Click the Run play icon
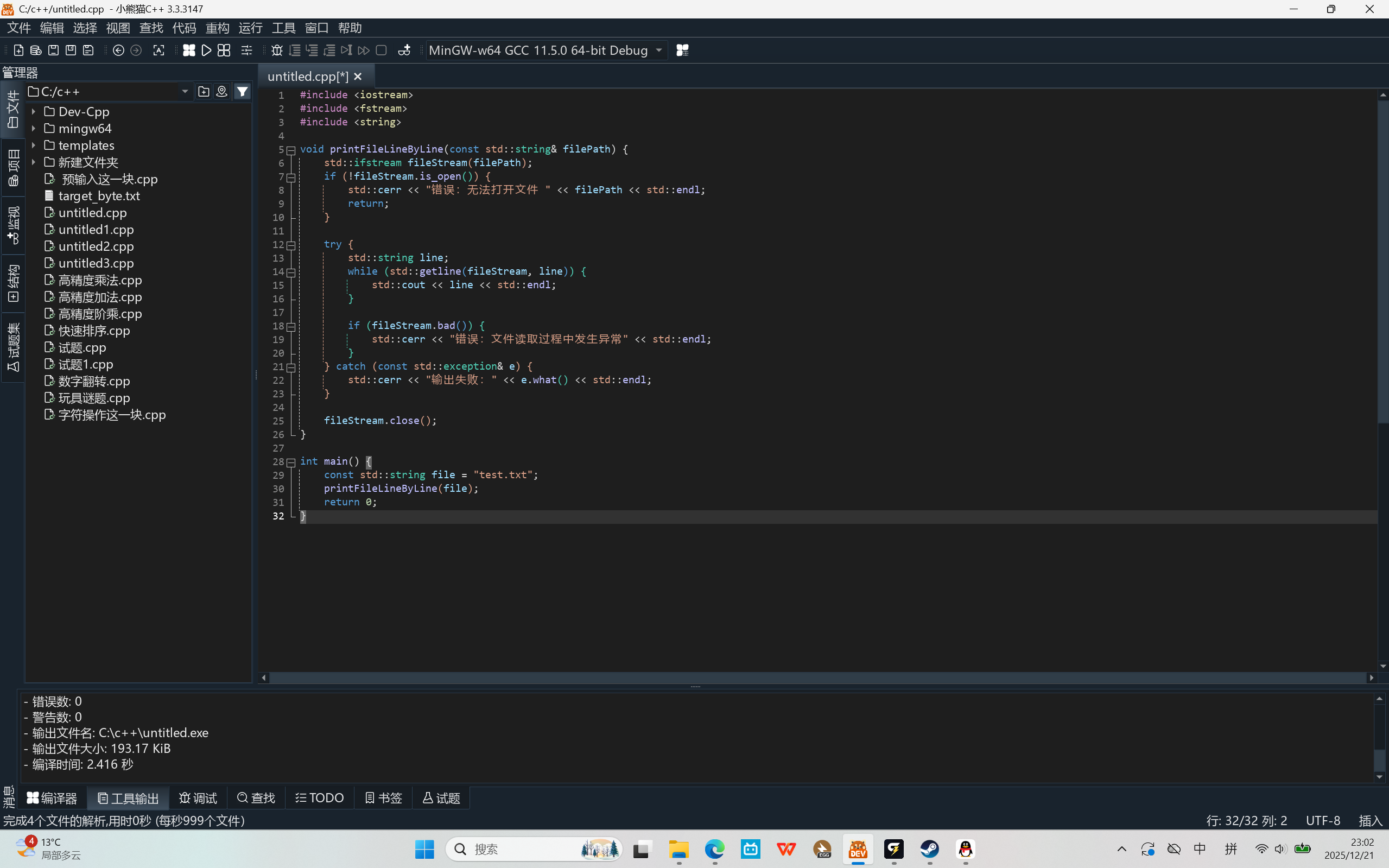The width and height of the screenshot is (1389, 868). point(207,50)
